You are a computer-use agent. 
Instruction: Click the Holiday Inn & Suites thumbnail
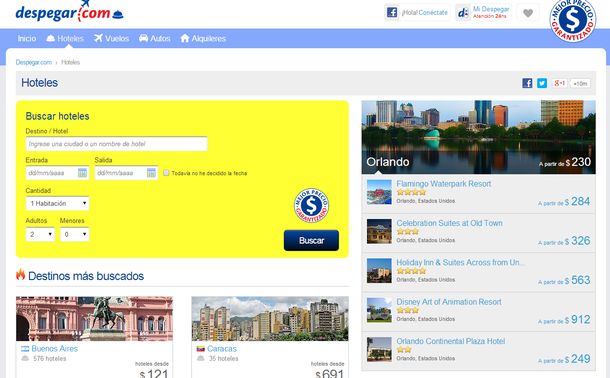(x=379, y=271)
